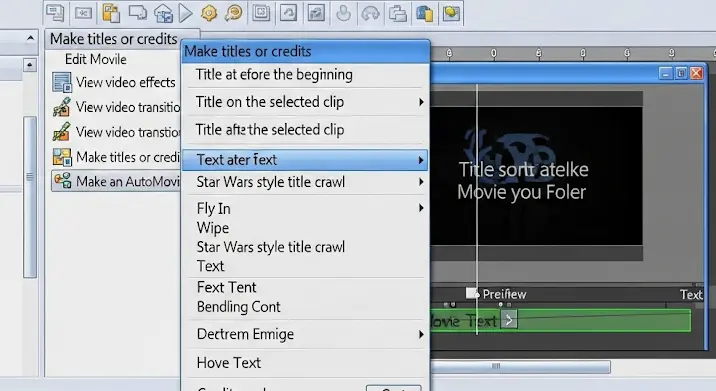Click the white playhead line in the preview

point(477,208)
